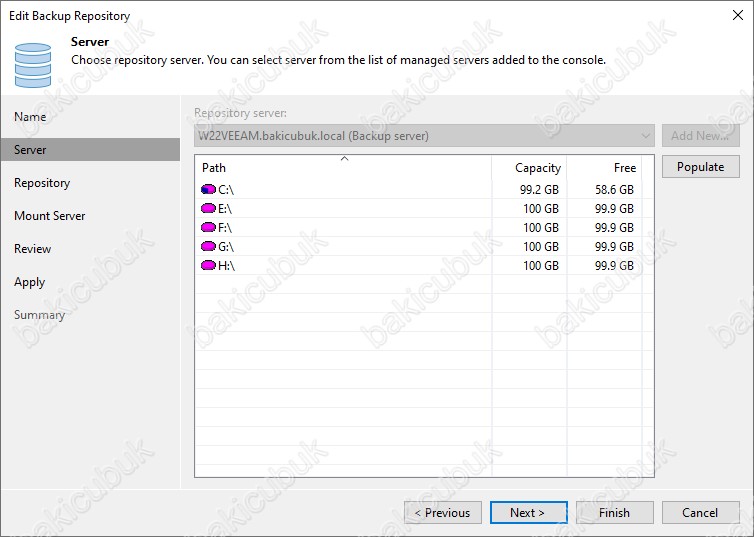Click the Populate button
The height and width of the screenshot is (537, 754).
(x=700, y=167)
